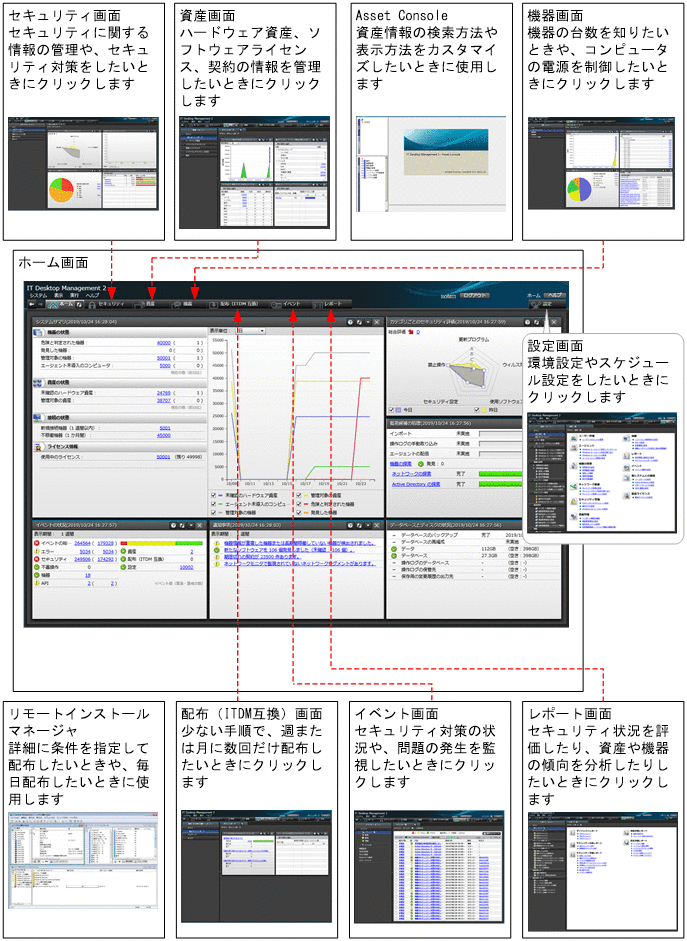
Task: Open the 表示単位 dropdown
Action: (x=250, y=331)
